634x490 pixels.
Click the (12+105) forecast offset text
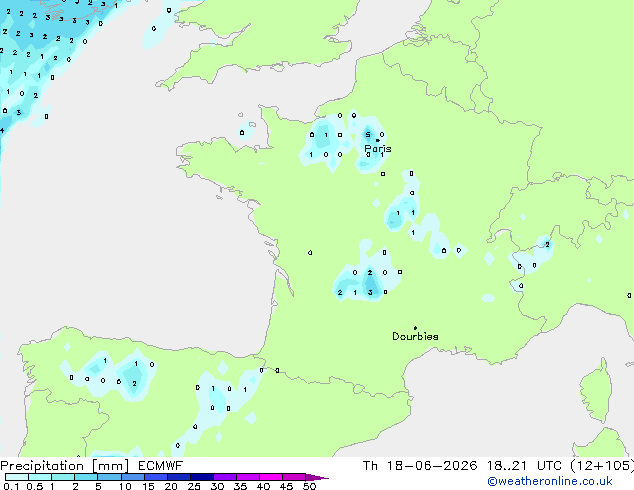coord(602,466)
